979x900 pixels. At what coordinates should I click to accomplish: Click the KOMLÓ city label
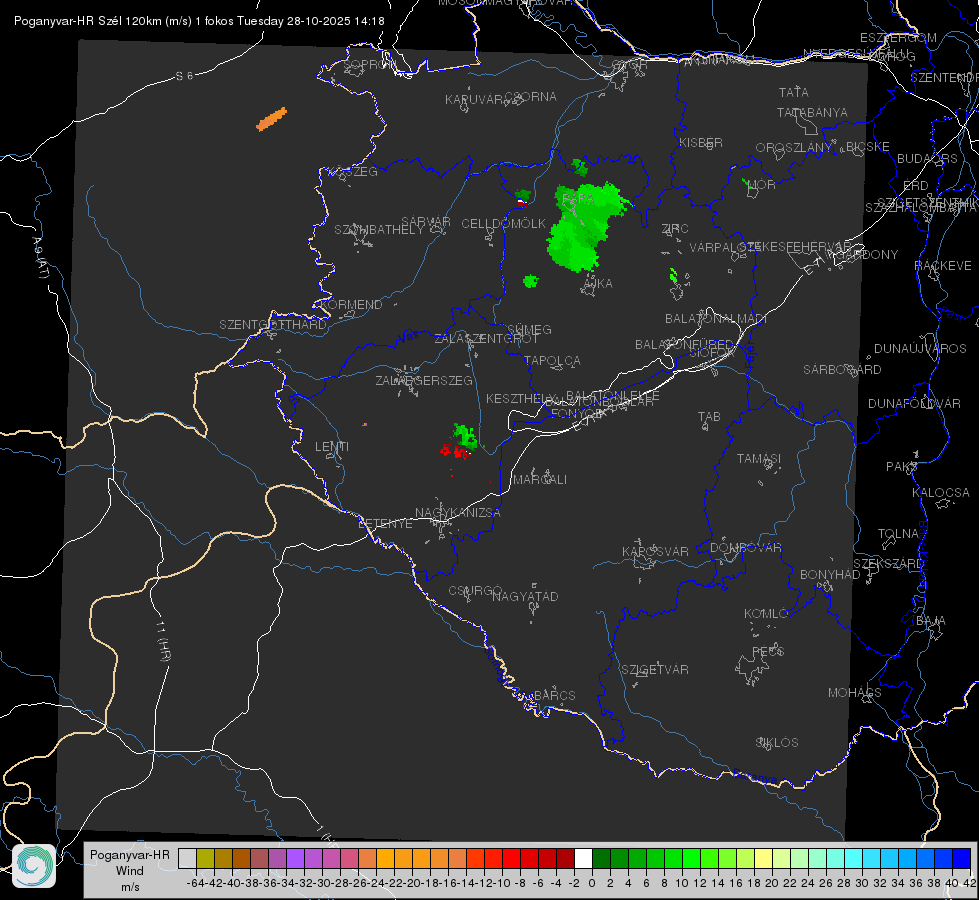click(x=766, y=613)
